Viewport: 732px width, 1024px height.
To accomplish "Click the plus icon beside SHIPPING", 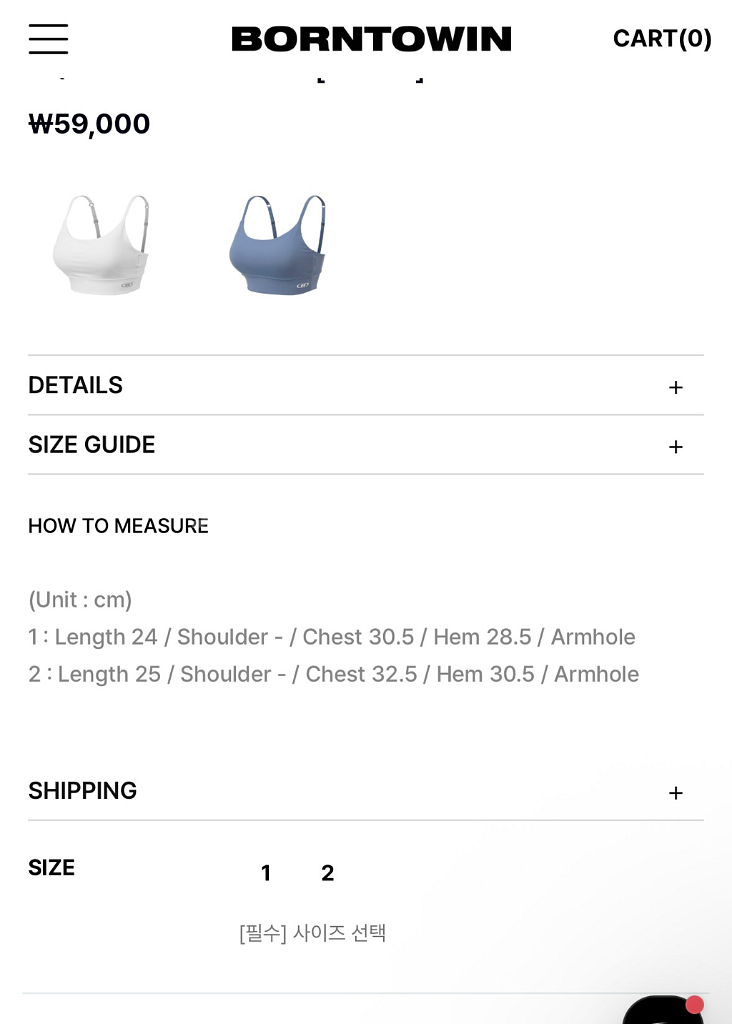I will tap(676, 792).
